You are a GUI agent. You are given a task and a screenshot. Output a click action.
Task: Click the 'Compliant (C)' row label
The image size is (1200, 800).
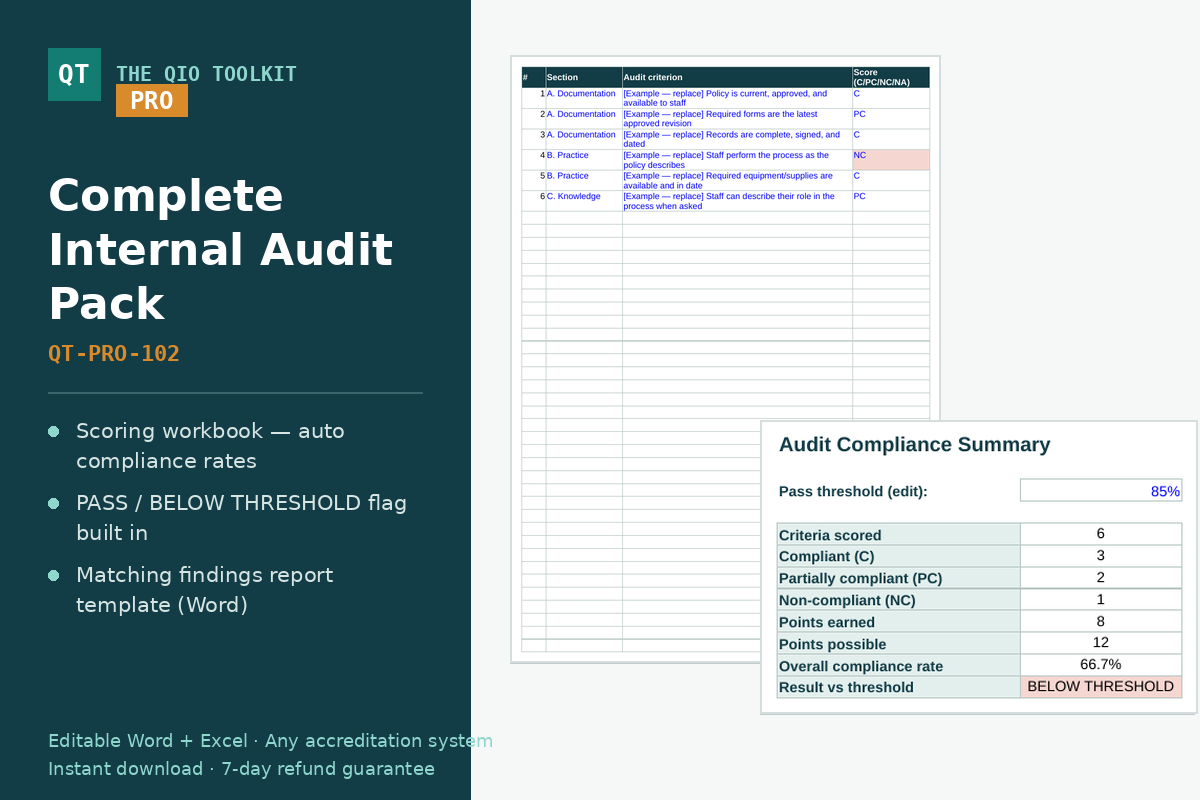pos(898,556)
